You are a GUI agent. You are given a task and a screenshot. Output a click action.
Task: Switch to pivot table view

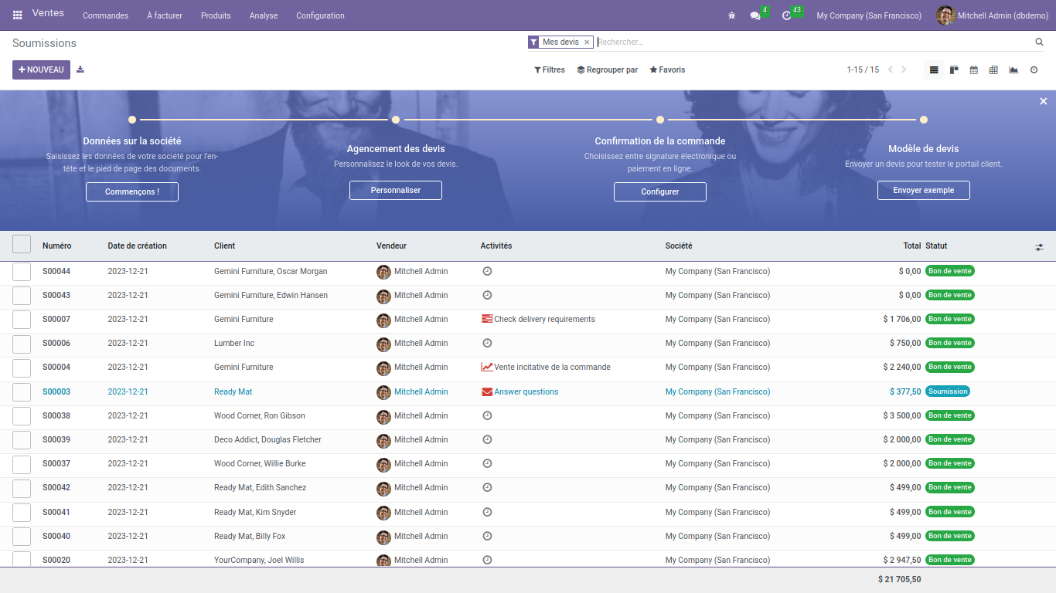993,70
